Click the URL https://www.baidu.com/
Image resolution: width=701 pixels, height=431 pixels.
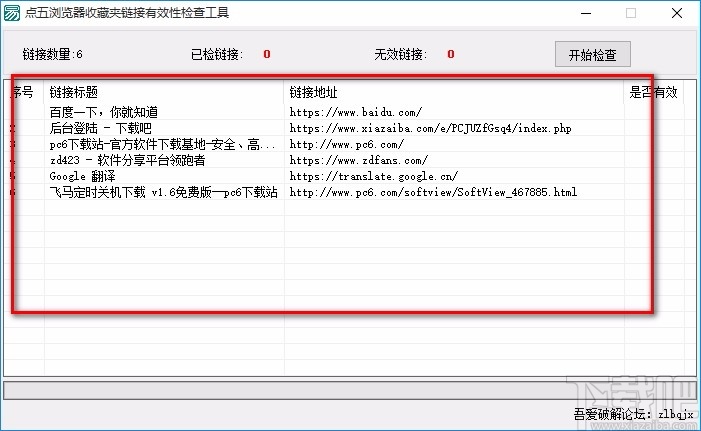click(355, 112)
